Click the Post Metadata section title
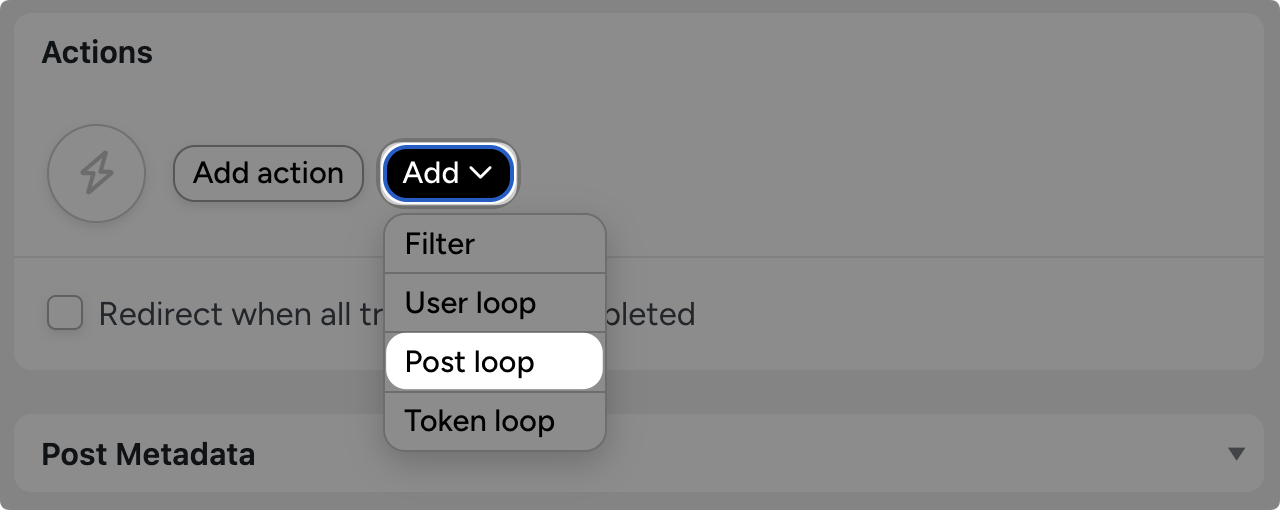The width and height of the screenshot is (1280, 510). [148, 454]
